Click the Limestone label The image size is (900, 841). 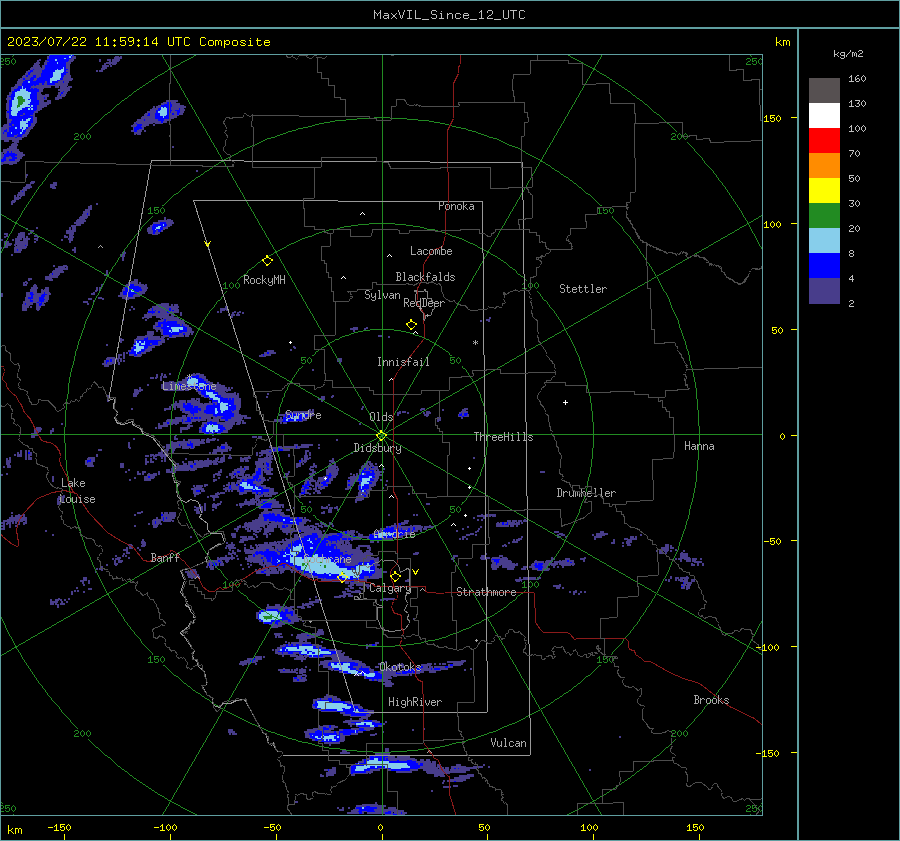(189, 386)
